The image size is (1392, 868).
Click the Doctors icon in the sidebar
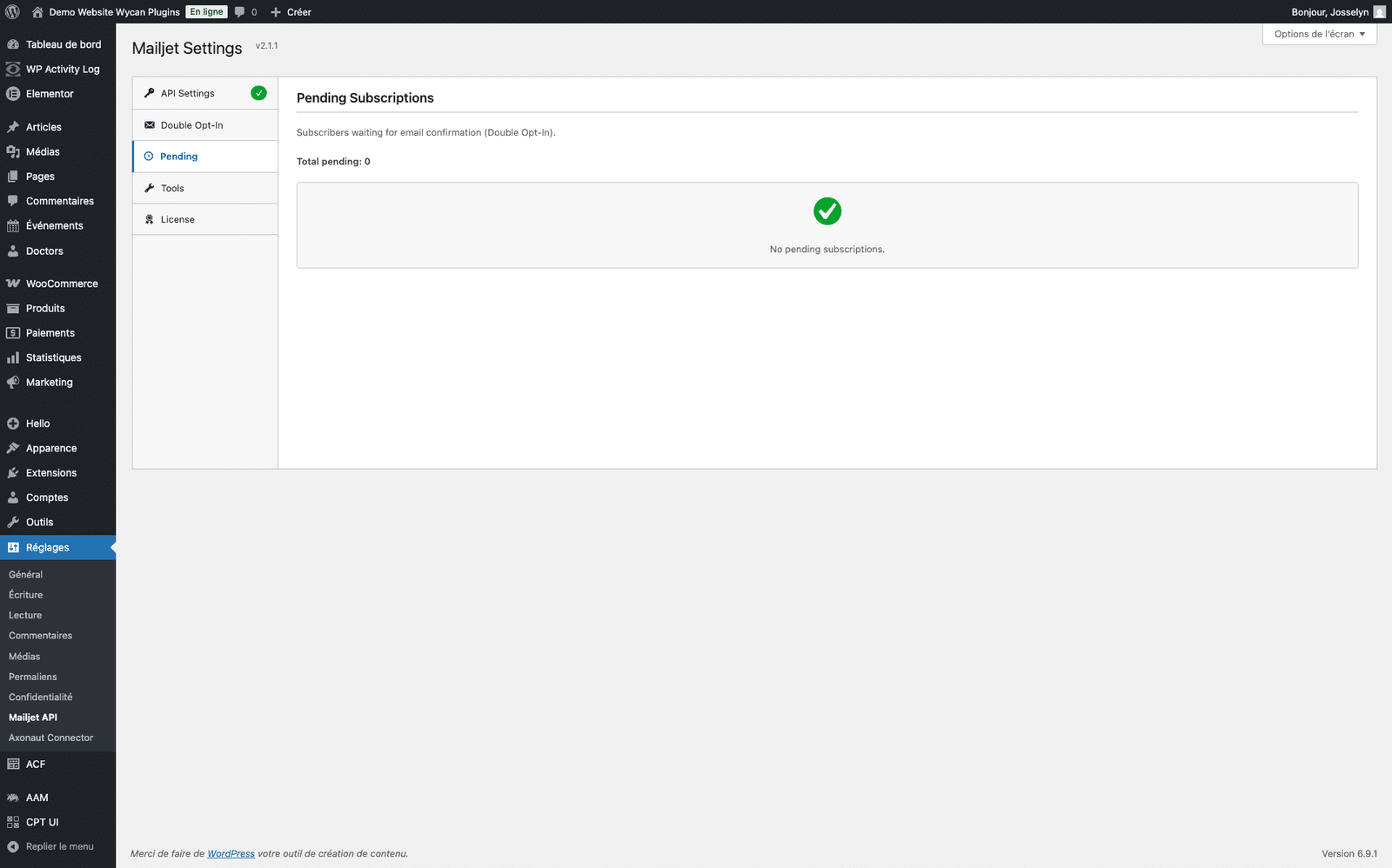[x=13, y=250]
